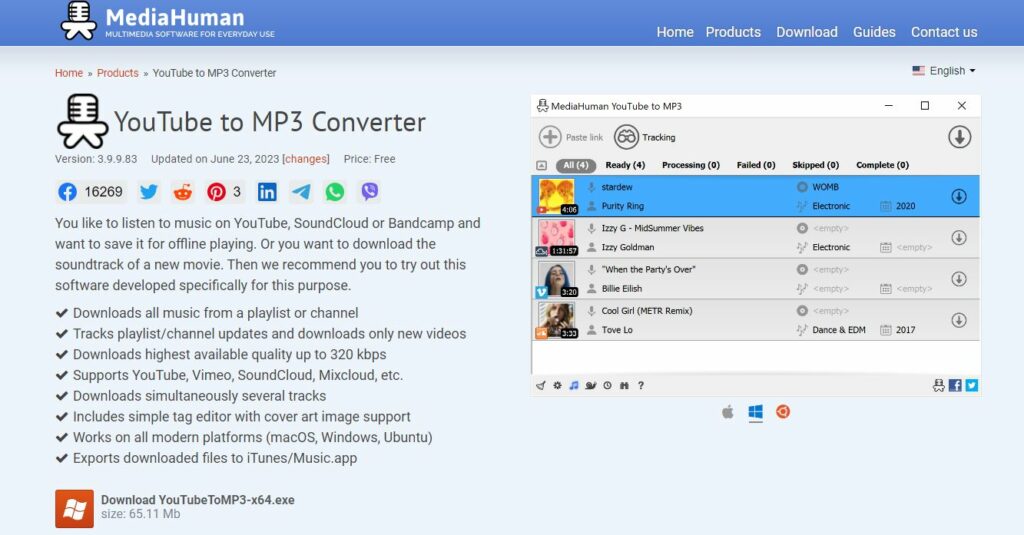Click the Pinterest share icon
This screenshot has height=535, width=1024.
point(216,191)
